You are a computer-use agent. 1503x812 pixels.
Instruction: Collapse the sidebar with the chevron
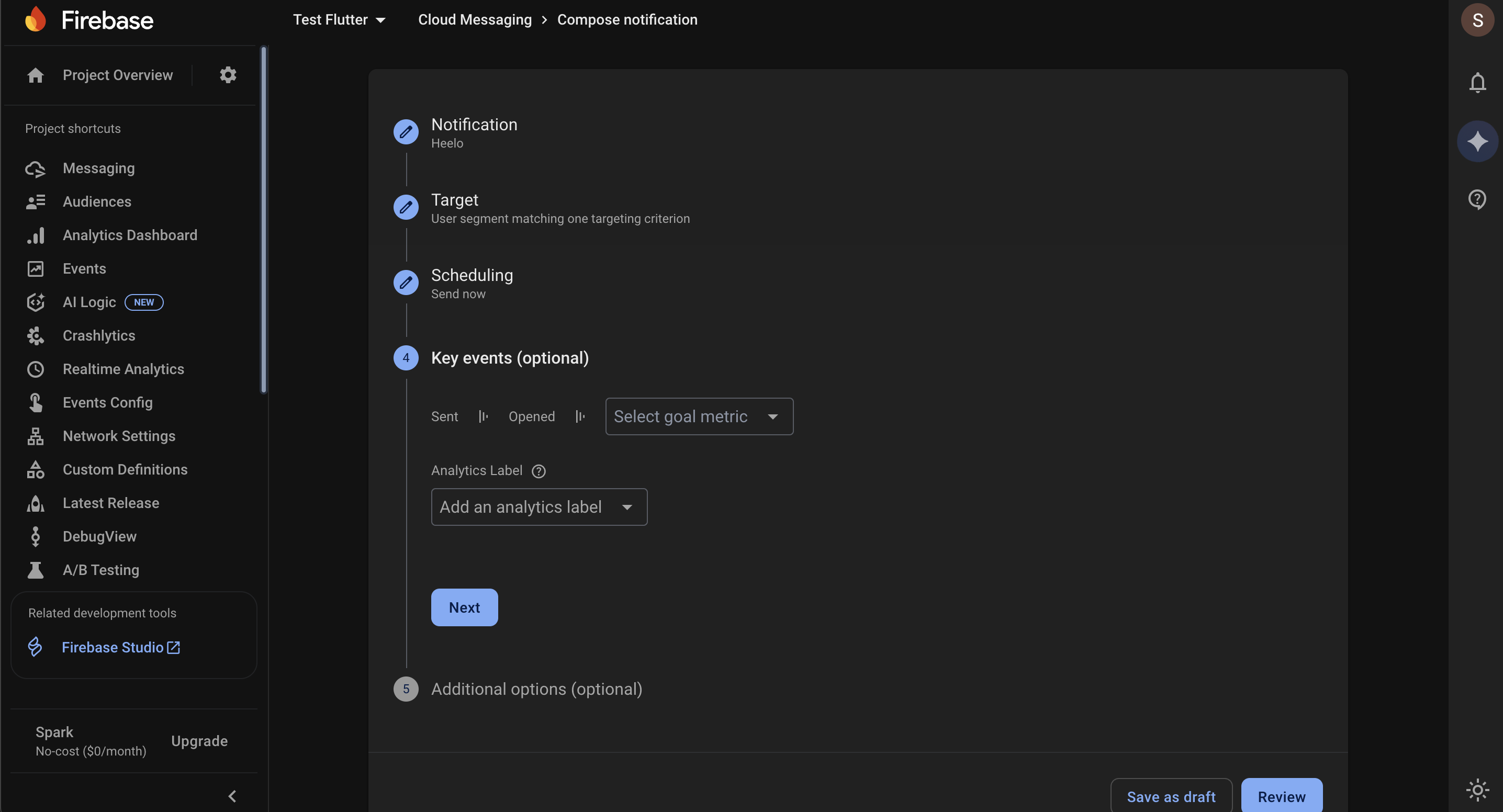point(232,796)
